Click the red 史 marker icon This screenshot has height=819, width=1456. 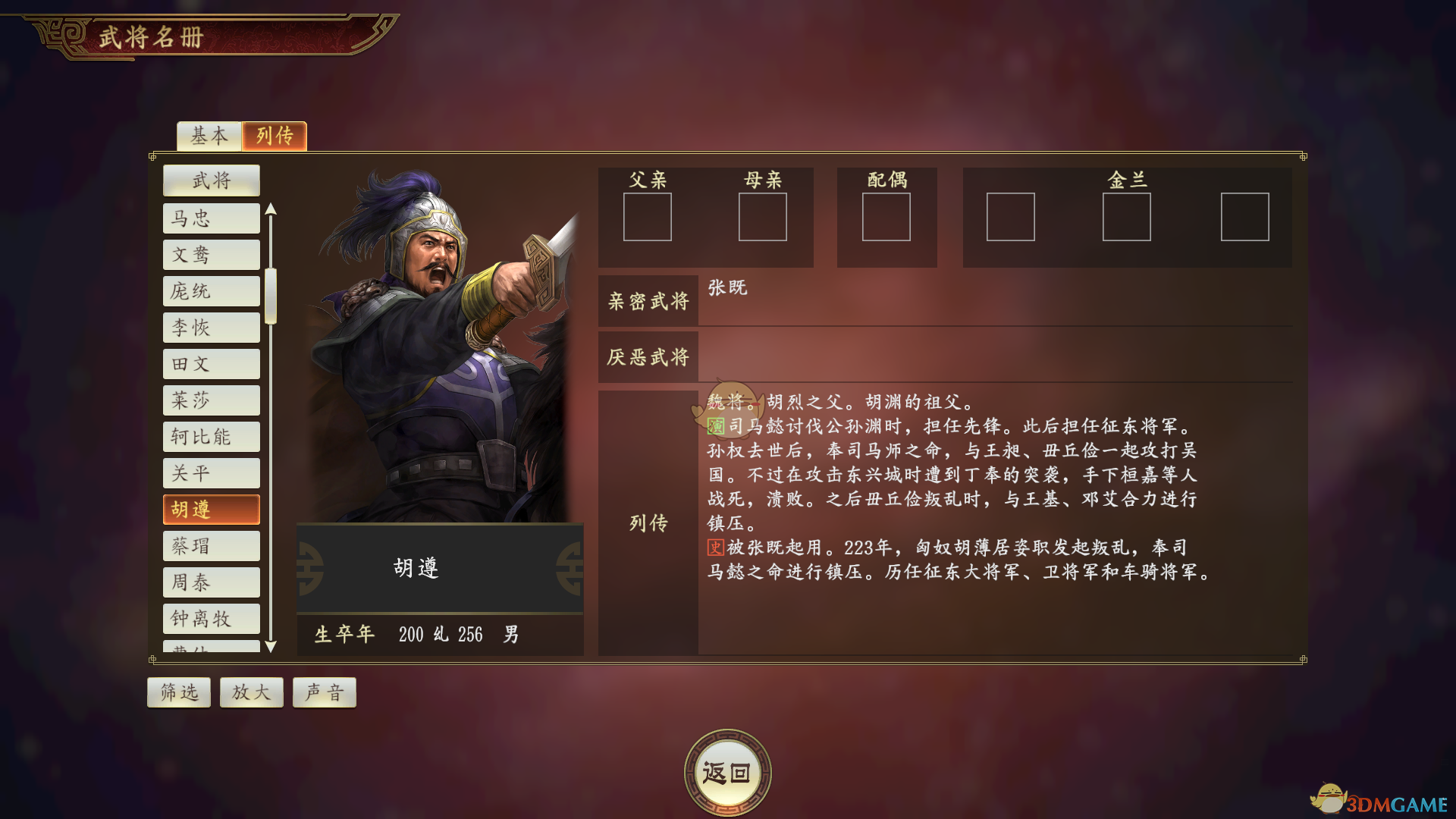click(x=716, y=548)
